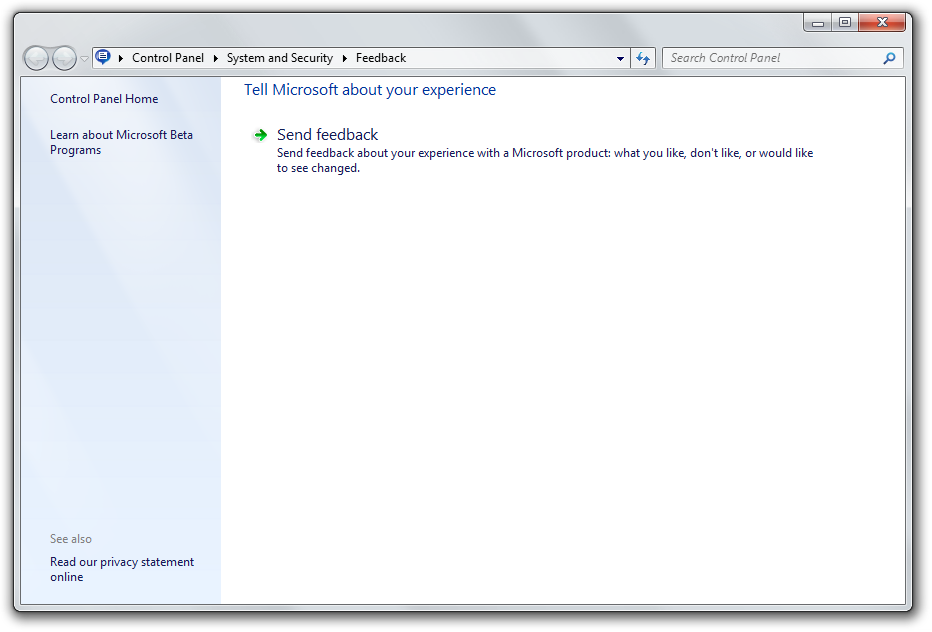The height and width of the screenshot is (632, 932).
Task: Expand arrow before Control Panel breadcrumb
Action: point(121,58)
